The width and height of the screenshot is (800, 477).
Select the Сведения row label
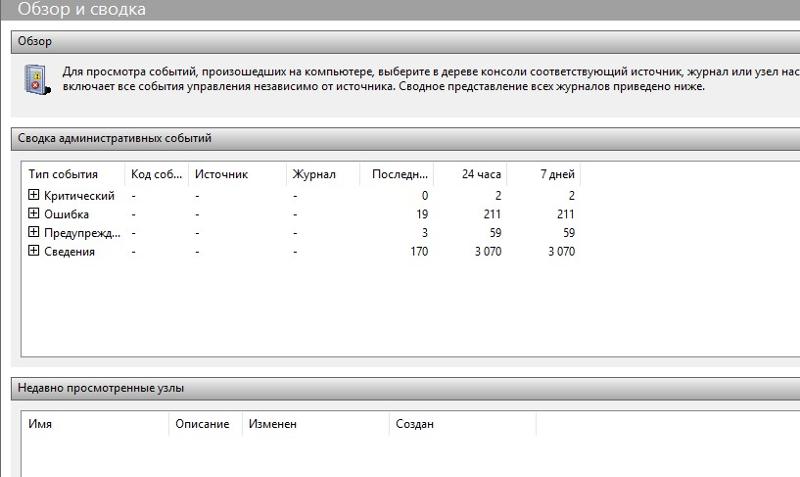(x=69, y=252)
